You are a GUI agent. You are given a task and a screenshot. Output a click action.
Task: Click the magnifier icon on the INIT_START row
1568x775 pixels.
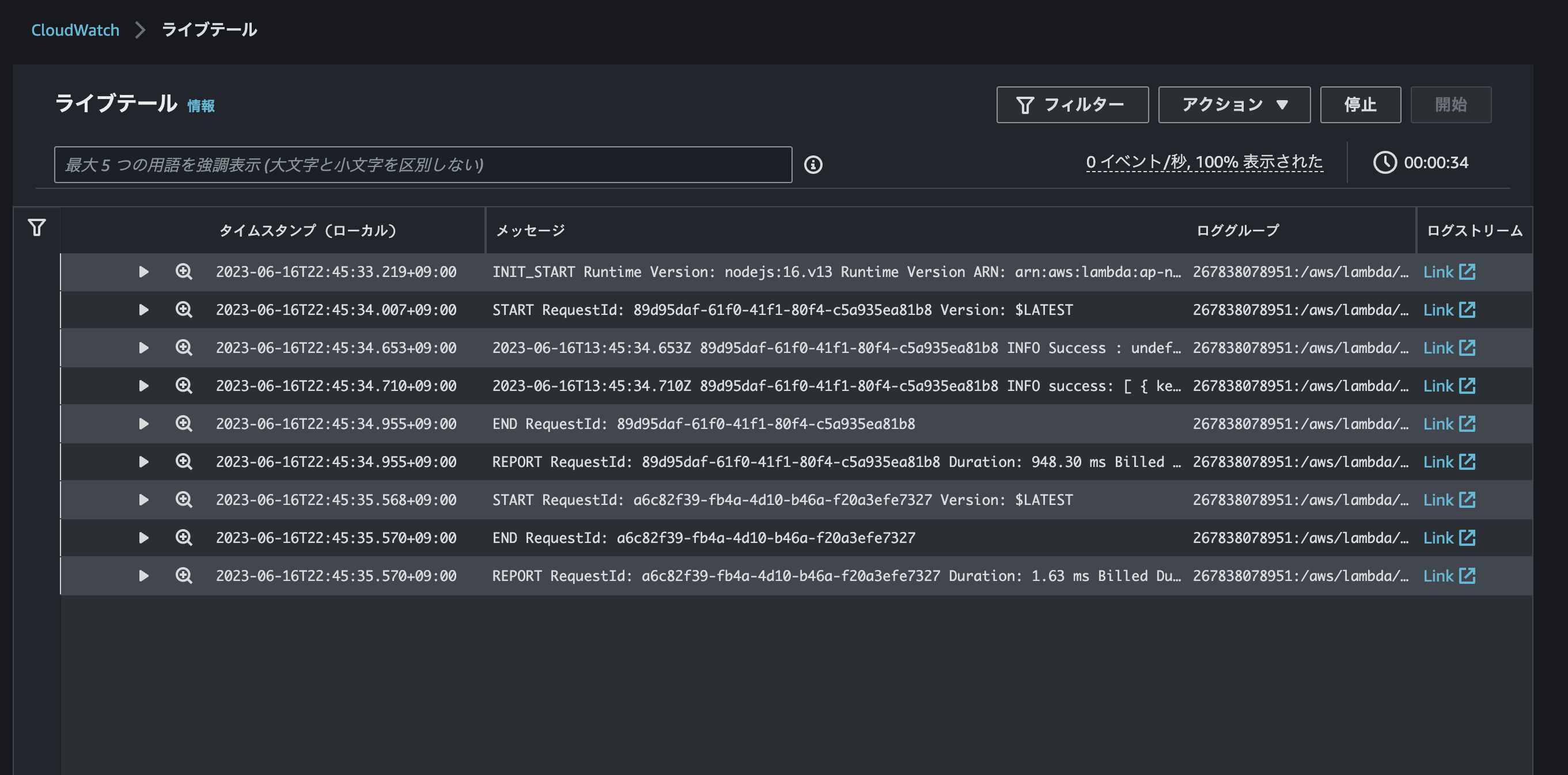pyautogui.click(x=184, y=272)
